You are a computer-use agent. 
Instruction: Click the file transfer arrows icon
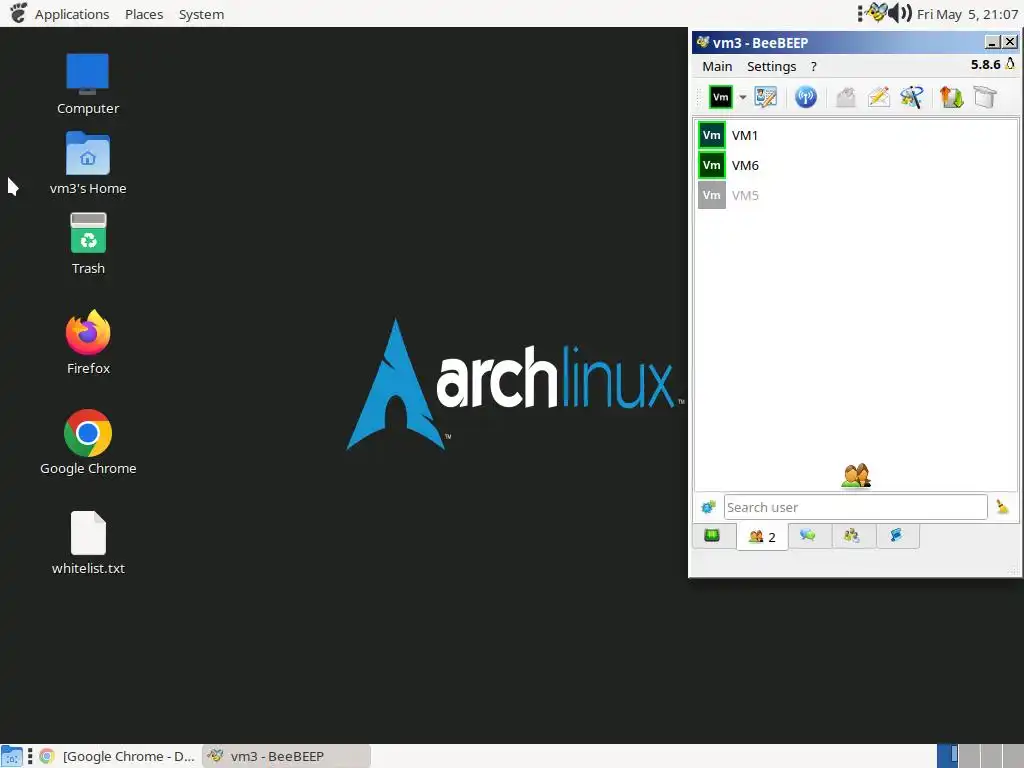point(952,97)
